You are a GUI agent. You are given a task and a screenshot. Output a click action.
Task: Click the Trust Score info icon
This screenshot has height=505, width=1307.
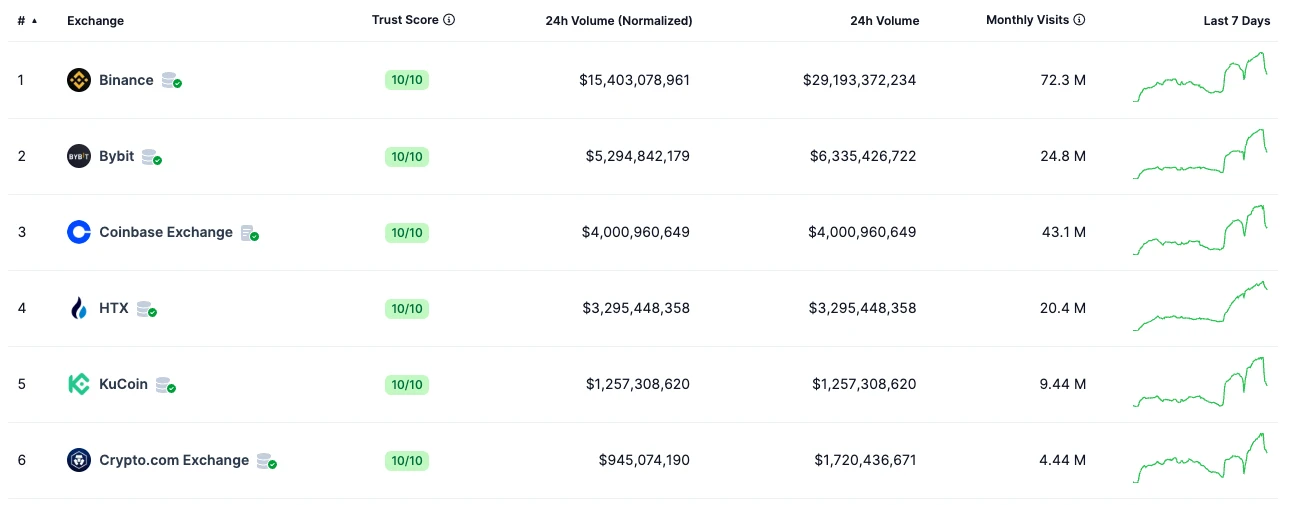click(449, 20)
